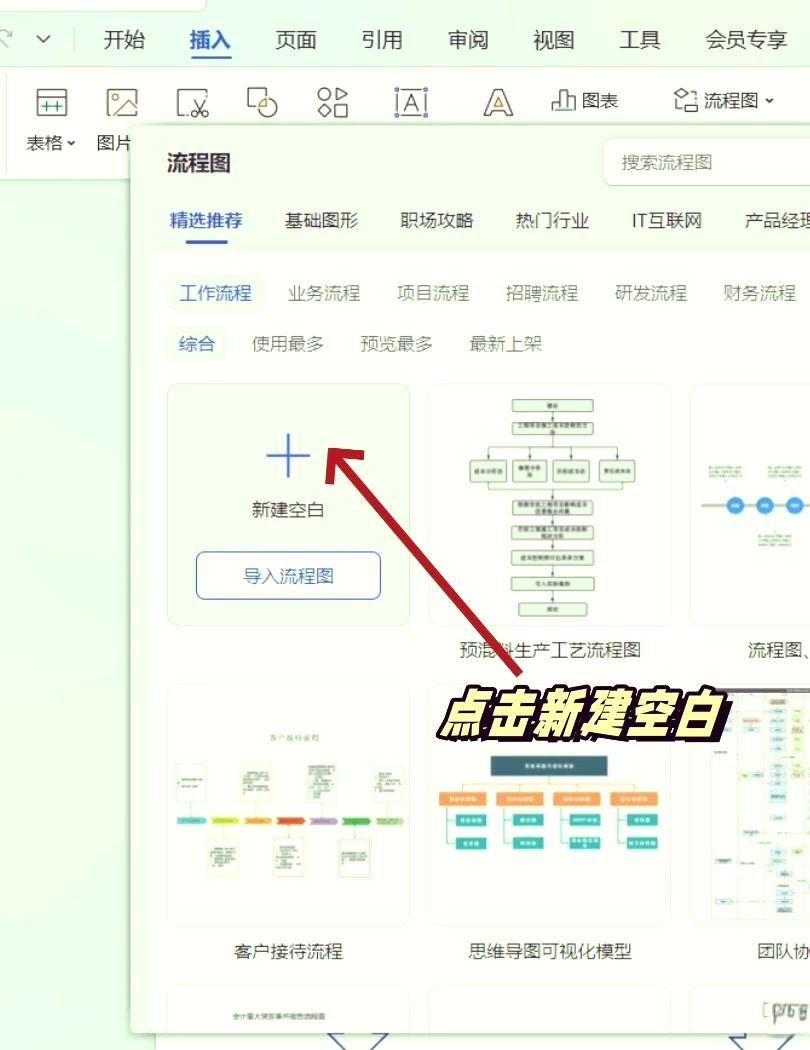Open the 会员专享 tab
Screen dimensions: 810x1050
pyautogui.click(x=746, y=40)
